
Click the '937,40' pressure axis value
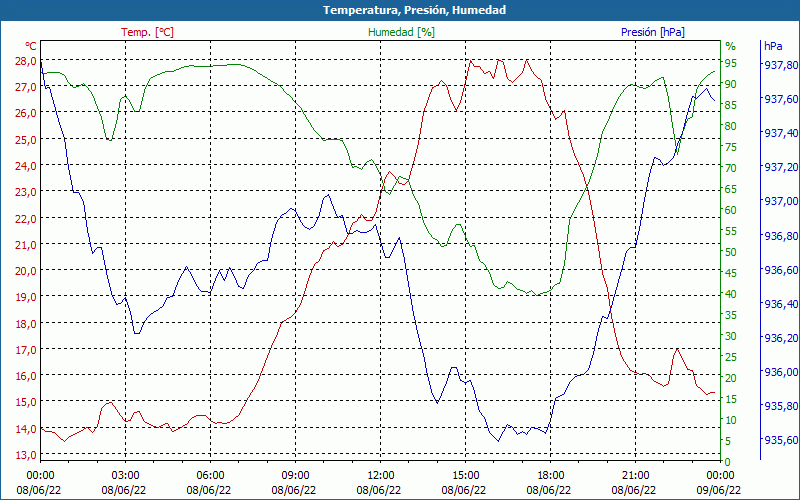tap(781, 133)
